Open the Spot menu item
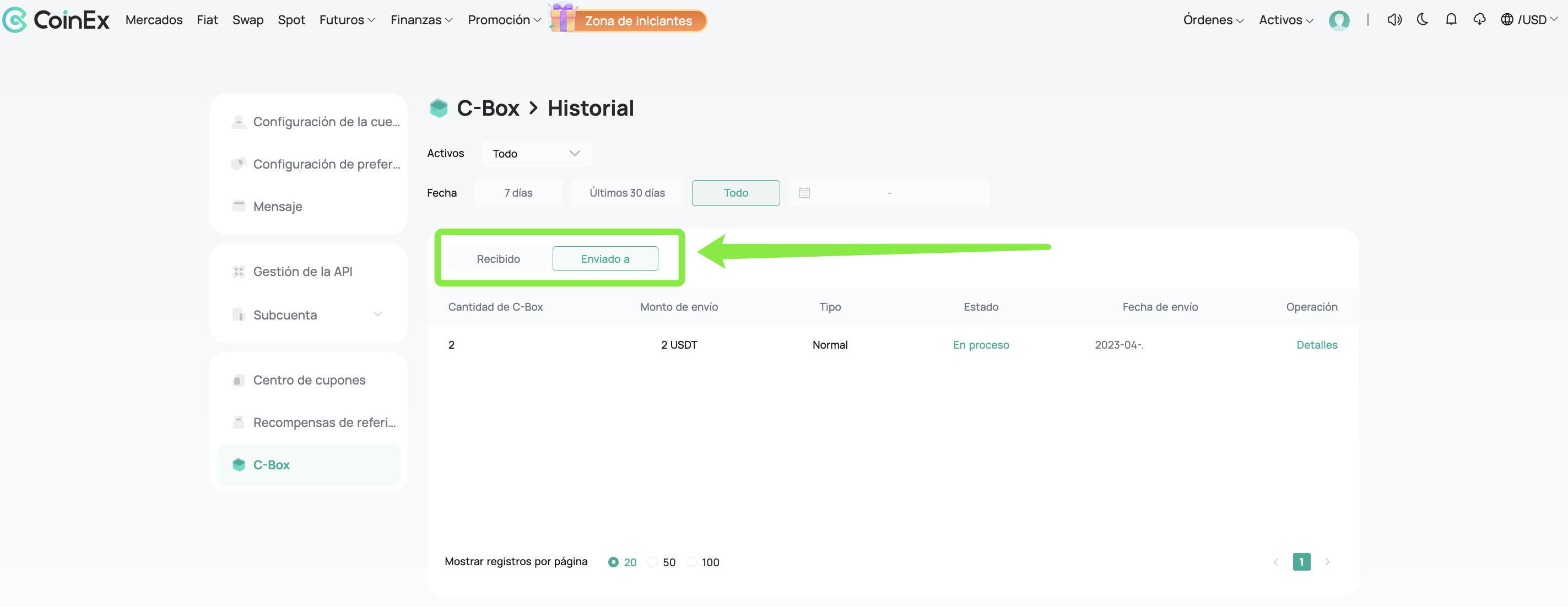 click(291, 20)
